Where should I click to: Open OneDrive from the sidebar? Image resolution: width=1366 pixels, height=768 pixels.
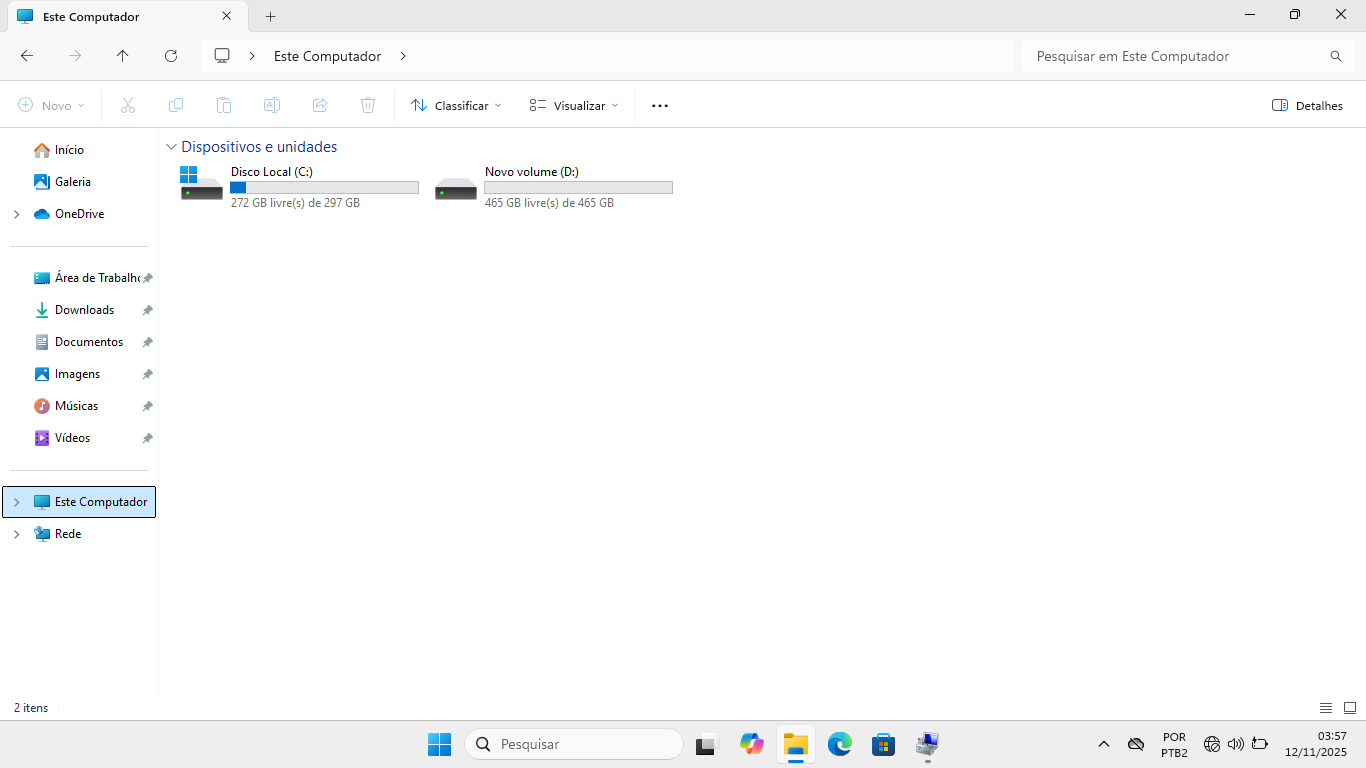pyautogui.click(x=80, y=213)
